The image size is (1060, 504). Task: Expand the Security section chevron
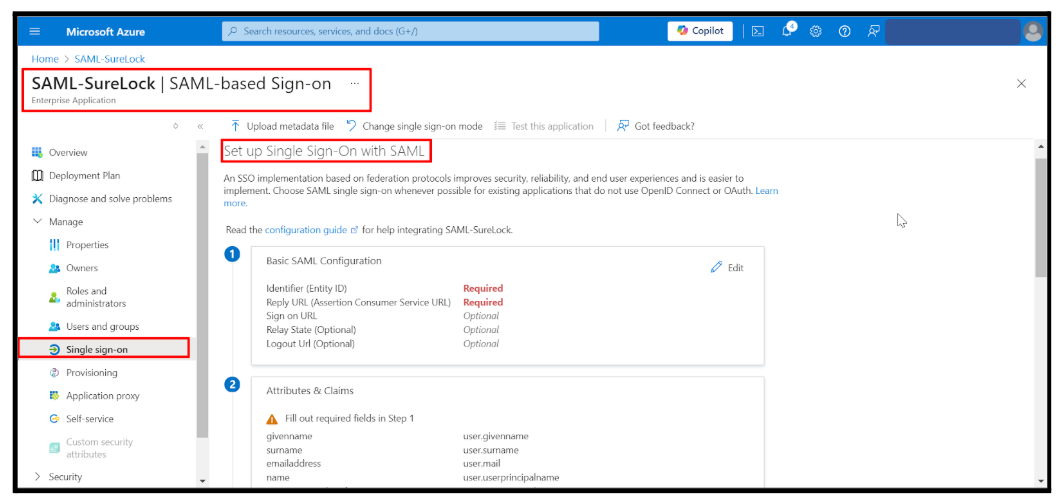click(x=37, y=477)
